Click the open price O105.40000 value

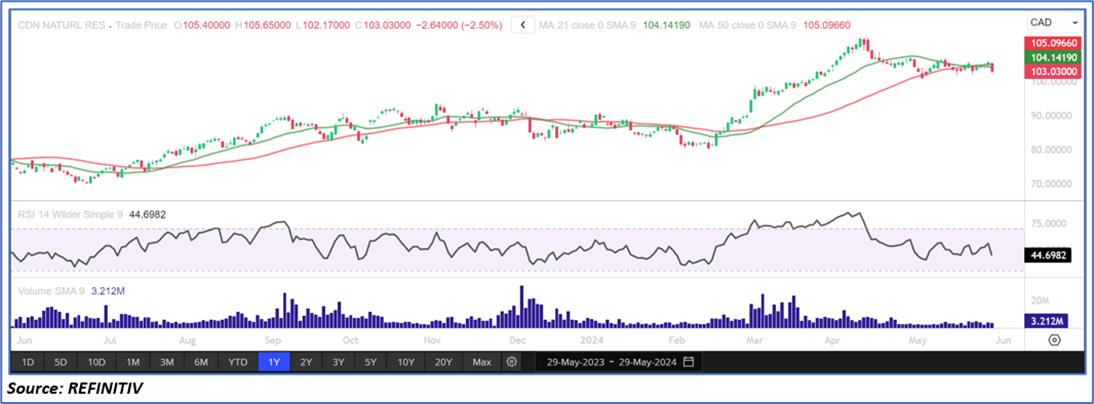202,25
